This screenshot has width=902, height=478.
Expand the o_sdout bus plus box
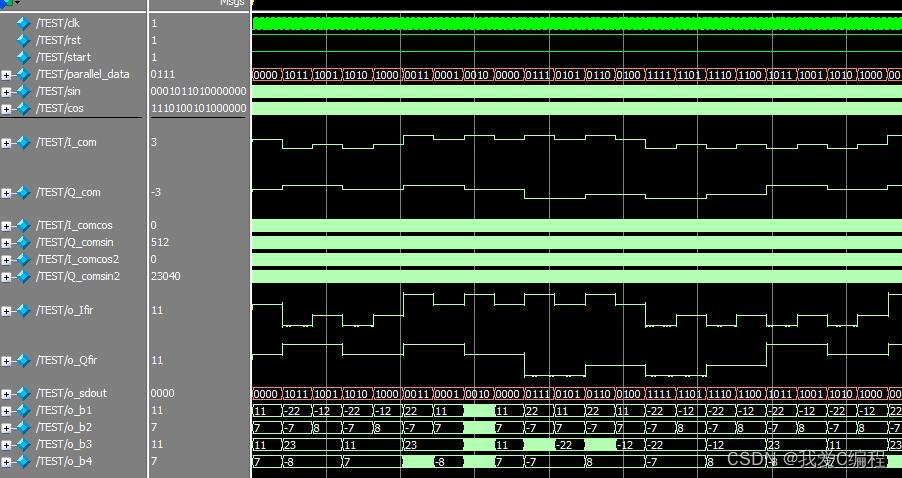(6, 394)
